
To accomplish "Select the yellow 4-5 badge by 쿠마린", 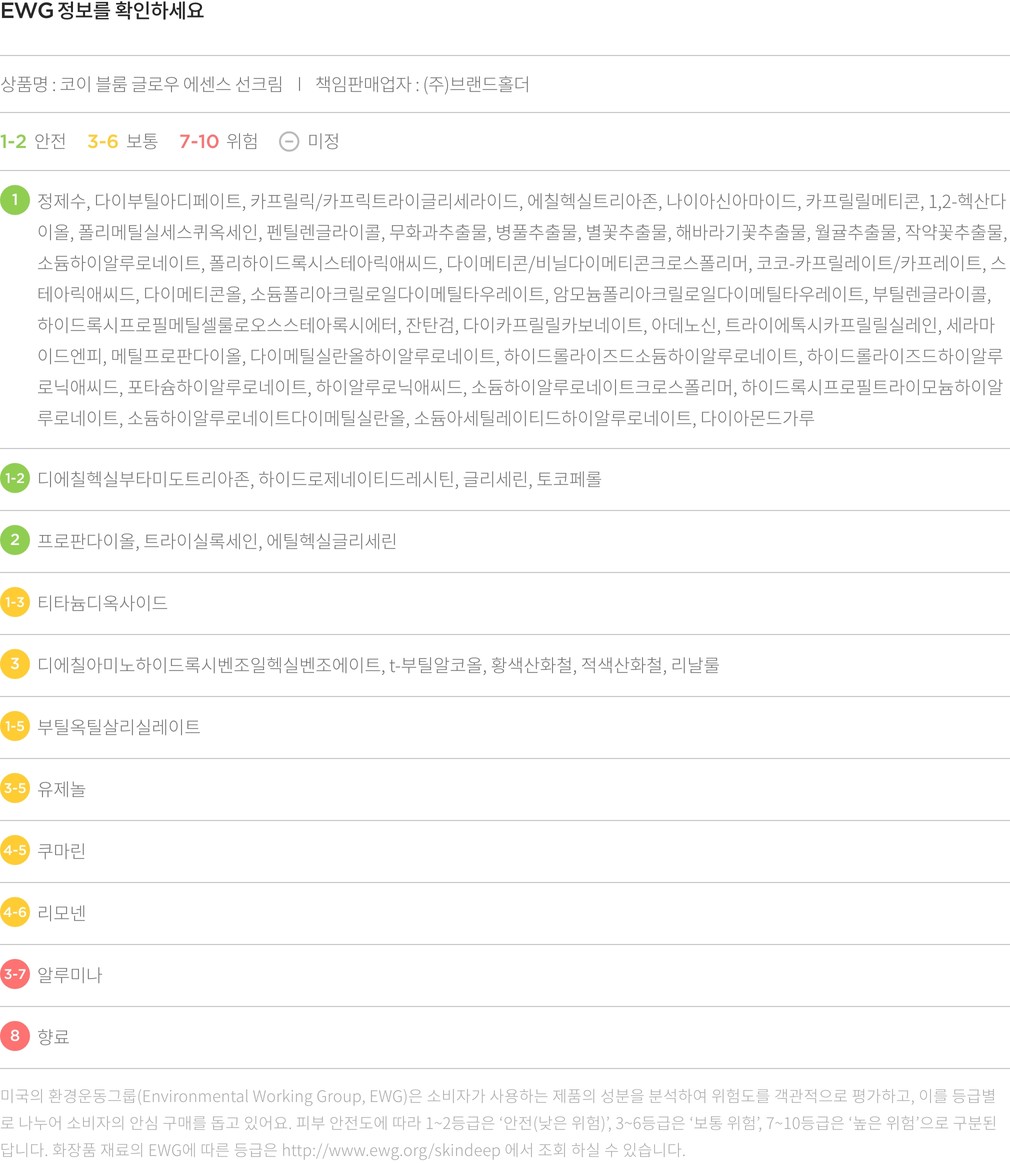I will coord(15,851).
